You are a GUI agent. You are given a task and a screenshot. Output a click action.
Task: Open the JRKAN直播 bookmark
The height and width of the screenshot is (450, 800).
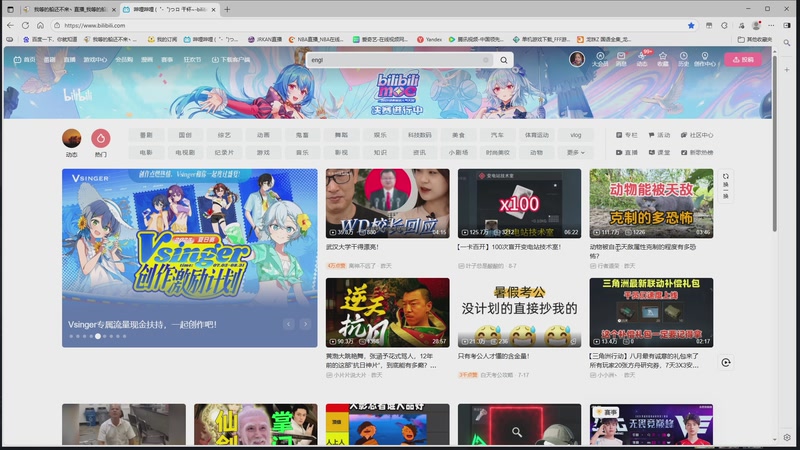(x=265, y=39)
